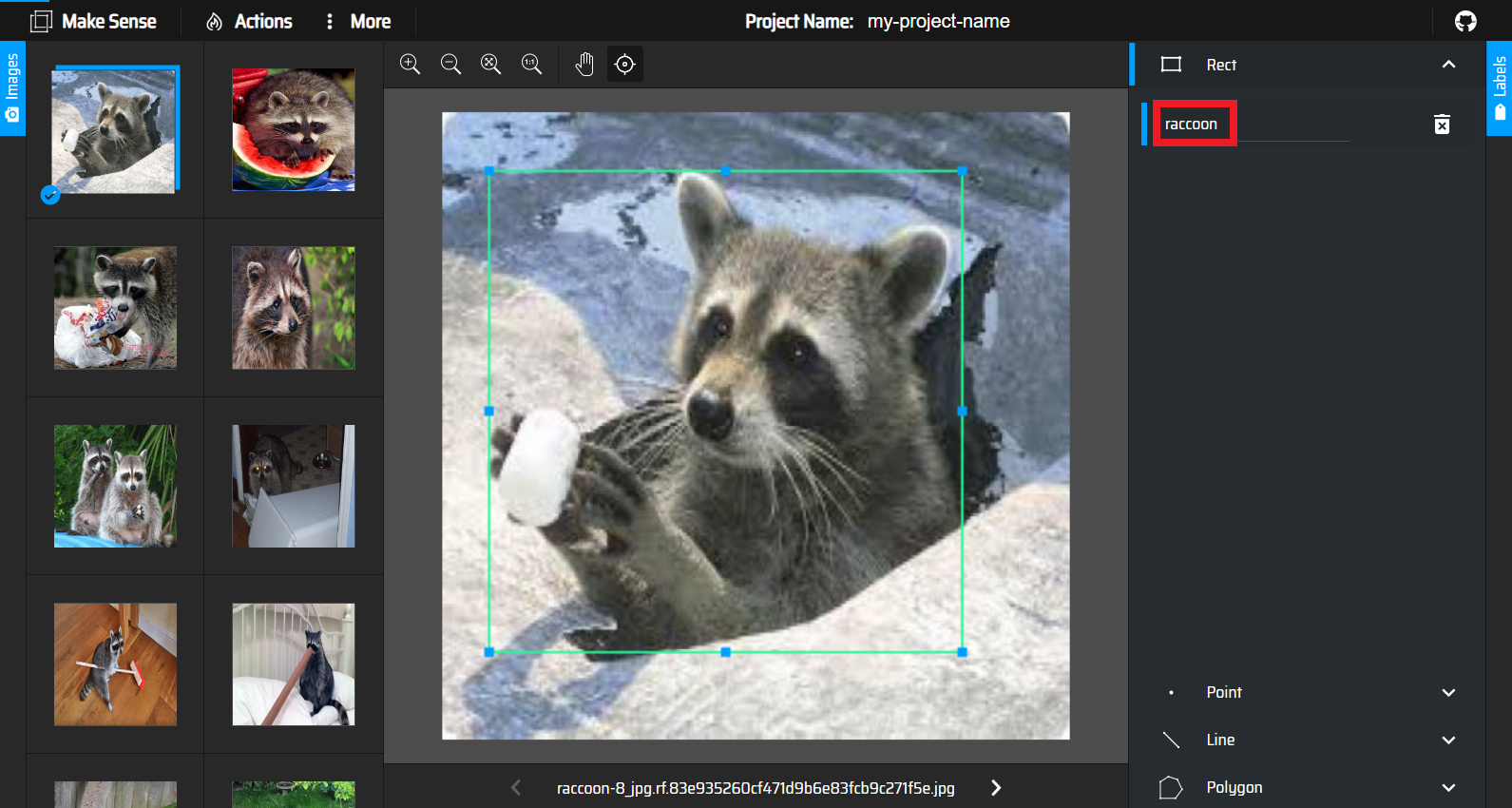Select the two raccoons thumbnail

click(x=115, y=486)
